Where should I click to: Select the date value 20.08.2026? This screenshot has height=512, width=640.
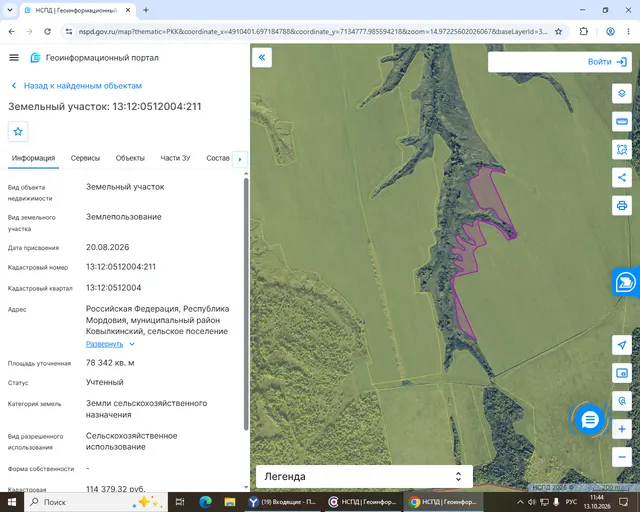coord(107,247)
